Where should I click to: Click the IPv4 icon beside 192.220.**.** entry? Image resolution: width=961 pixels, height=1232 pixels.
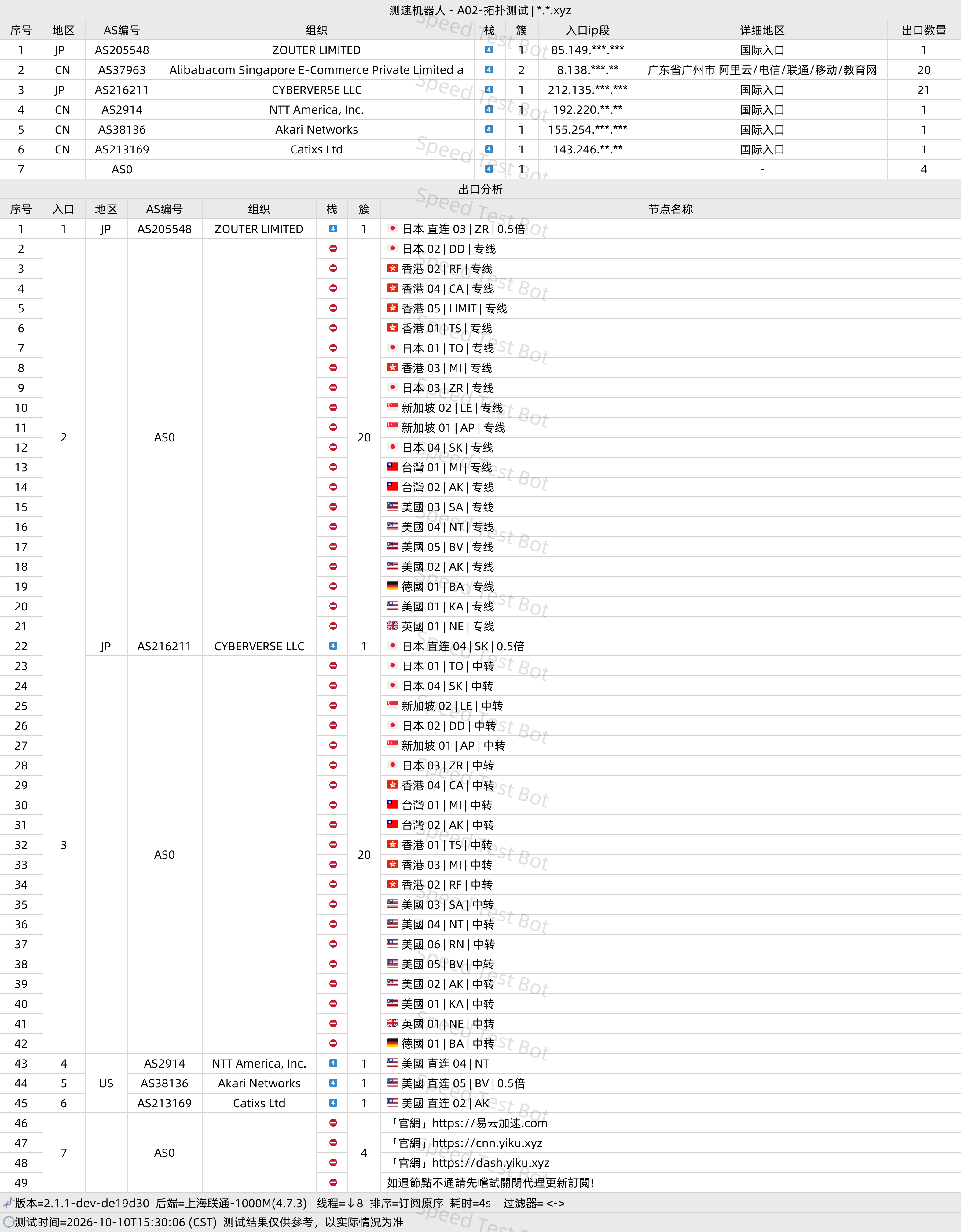pyautogui.click(x=489, y=109)
